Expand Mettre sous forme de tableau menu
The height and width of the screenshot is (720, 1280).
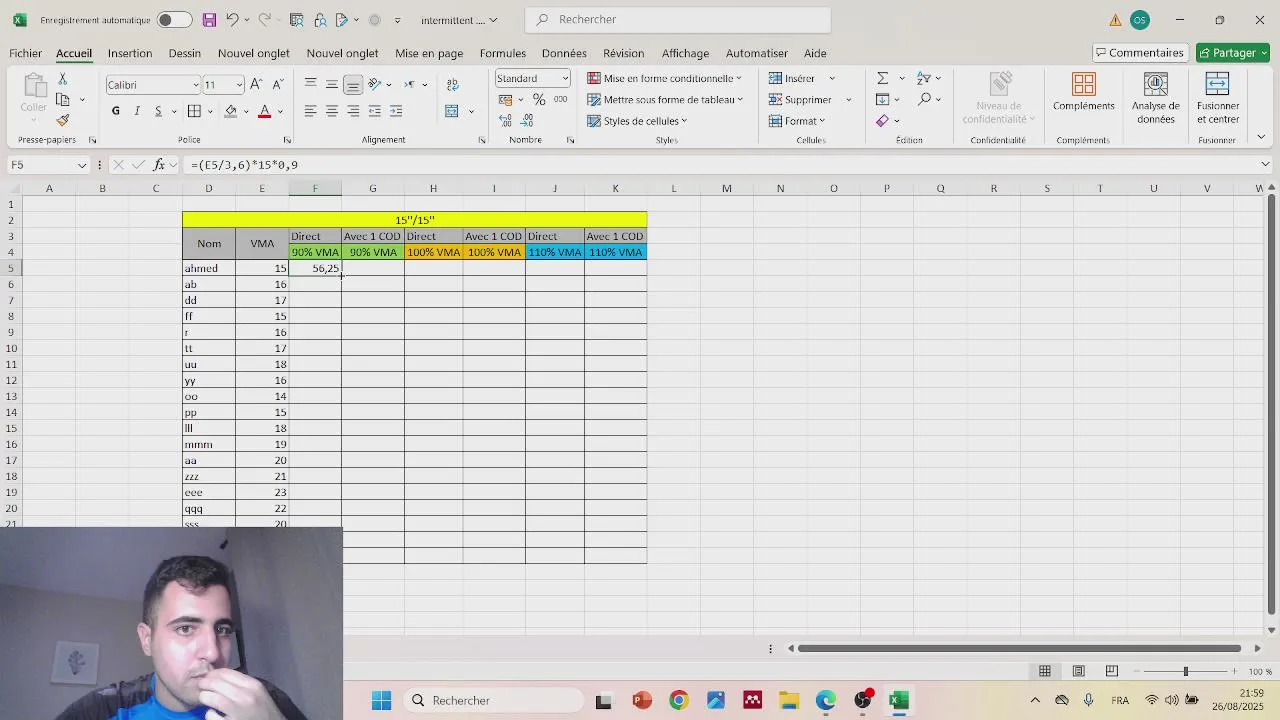point(665,99)
